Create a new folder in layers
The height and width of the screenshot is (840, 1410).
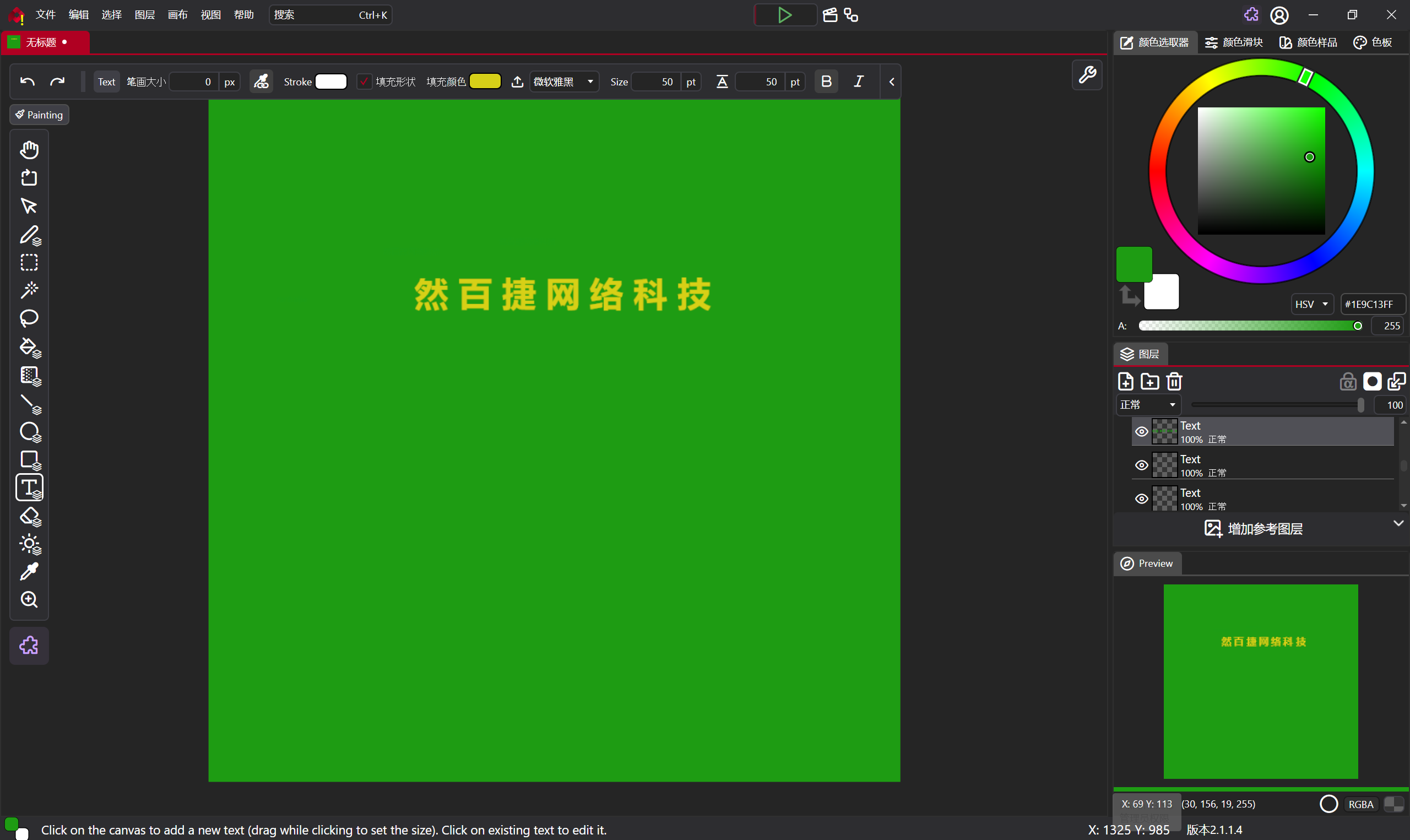click(x=1149, y=382)
